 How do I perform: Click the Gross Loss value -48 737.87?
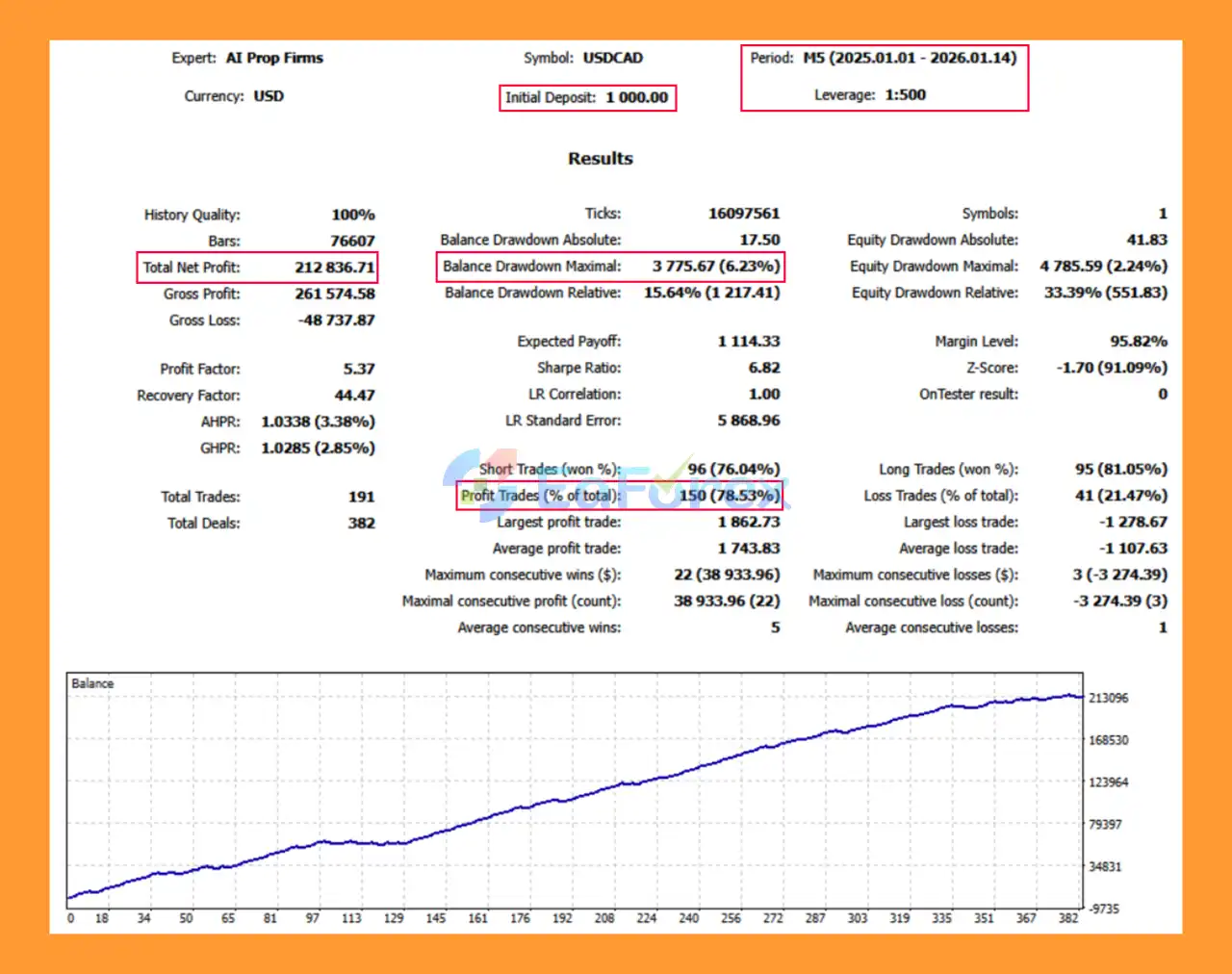coord(336,320)
